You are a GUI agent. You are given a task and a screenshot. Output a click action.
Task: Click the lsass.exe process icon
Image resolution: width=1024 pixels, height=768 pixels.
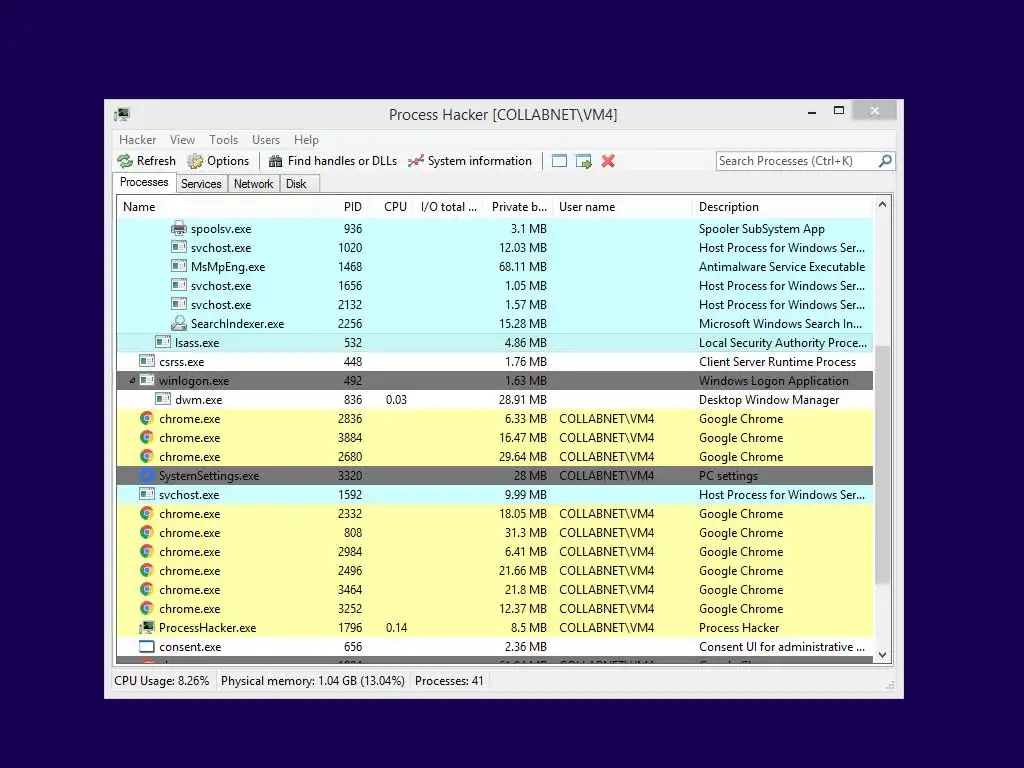(163, 342)
